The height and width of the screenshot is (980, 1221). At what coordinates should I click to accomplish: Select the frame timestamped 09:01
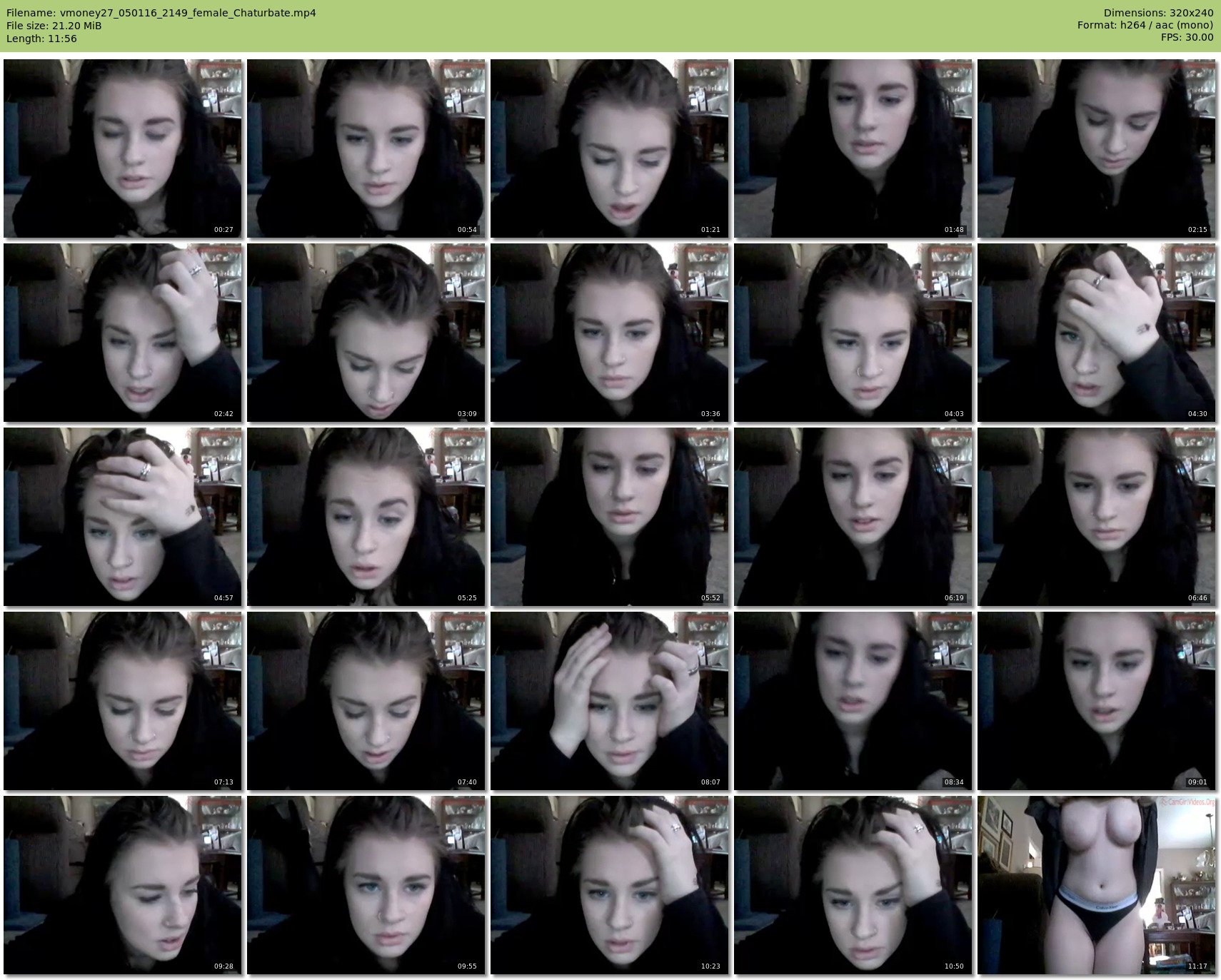(1097, 701)
